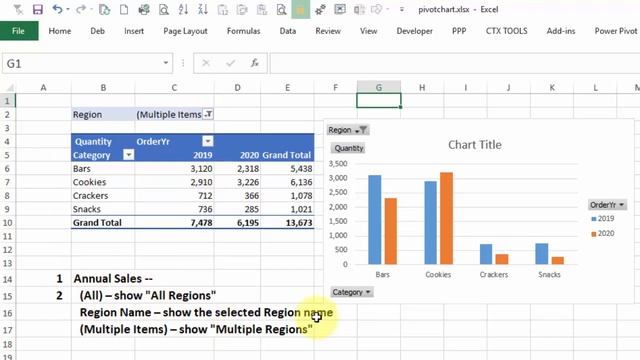This screenshot has height=360, width=640.
Task: Click the blank New document icon
Action: coord(124,9)
